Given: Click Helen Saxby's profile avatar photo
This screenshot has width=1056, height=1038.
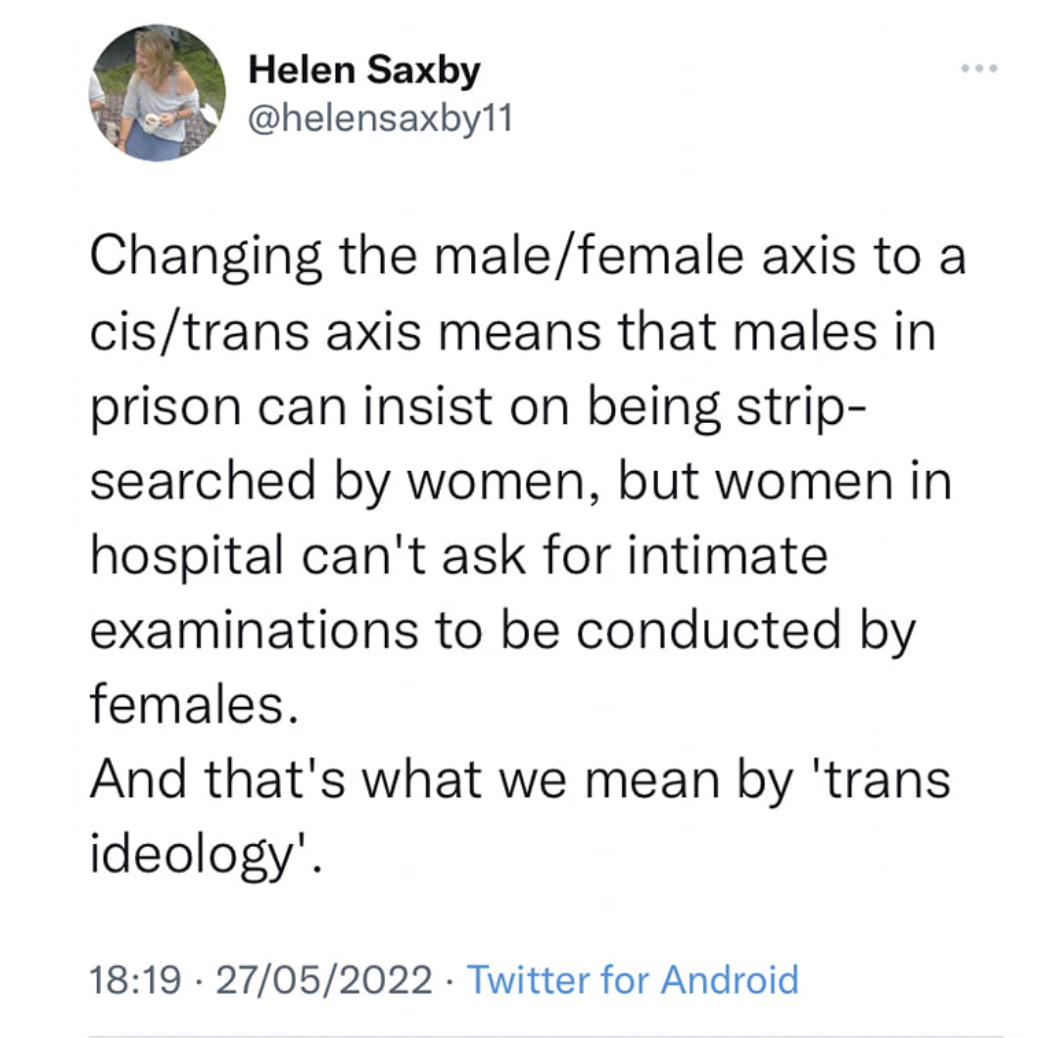Looking at the screenshot, I should point(158,92).
